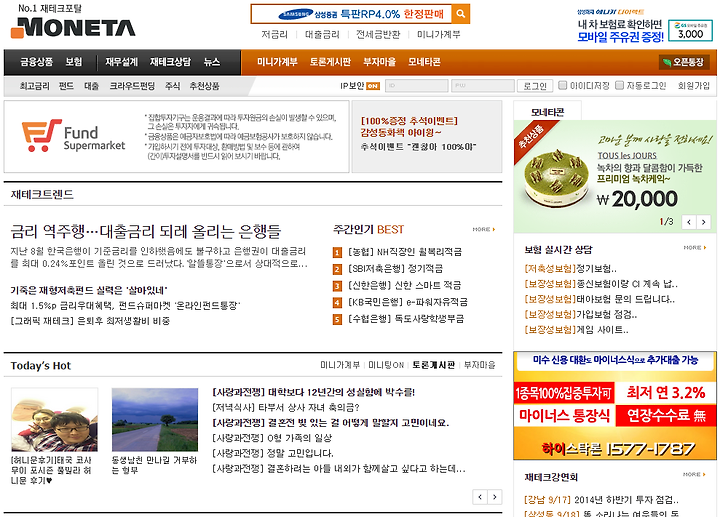The height and width of the screenshot is (517, 720).
Task: Open the 회원가입 link
Action: click(x=694, y=86)
